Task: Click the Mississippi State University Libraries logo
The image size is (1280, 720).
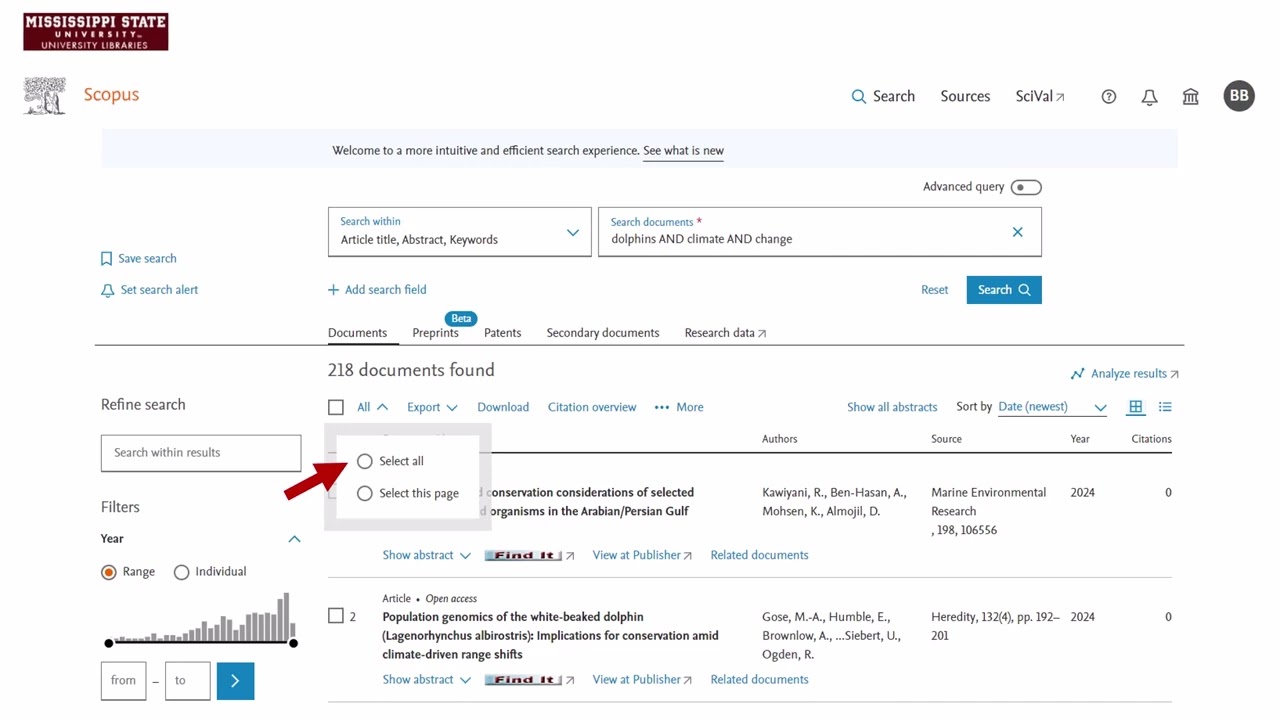Action: click(x=96, y=32)
